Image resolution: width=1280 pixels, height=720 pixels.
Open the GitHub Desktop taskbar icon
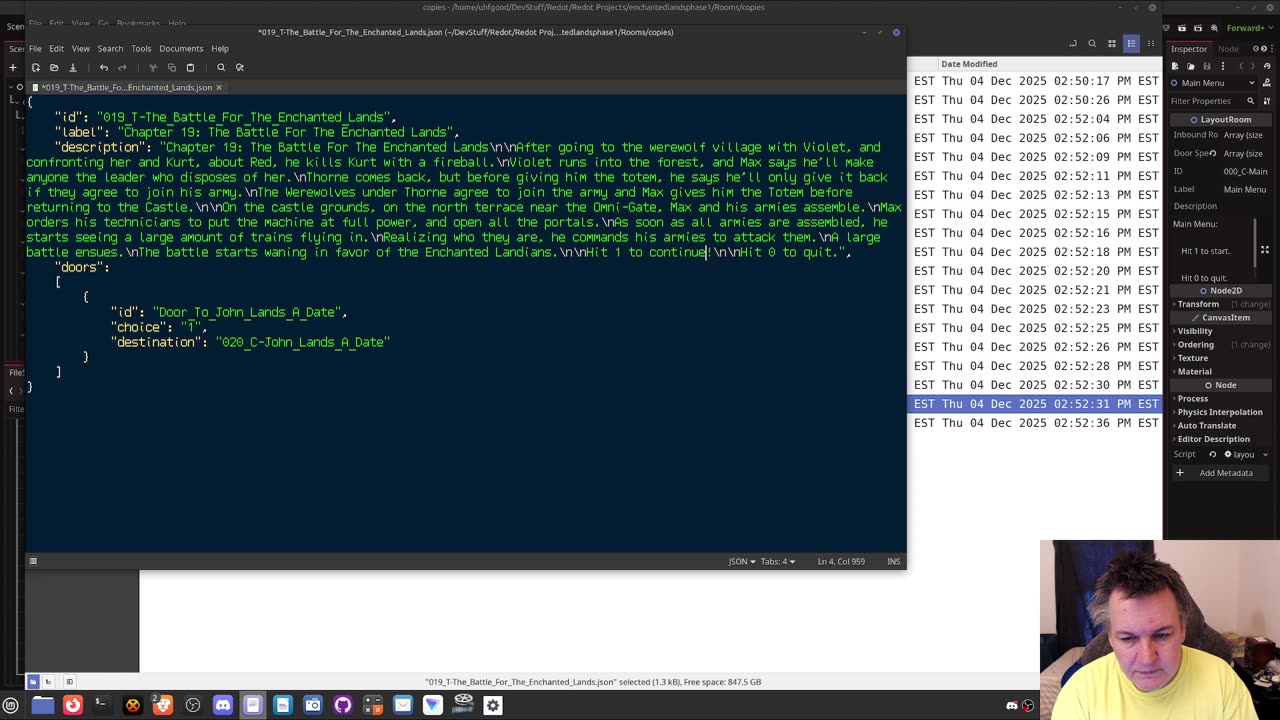point(343,705)
